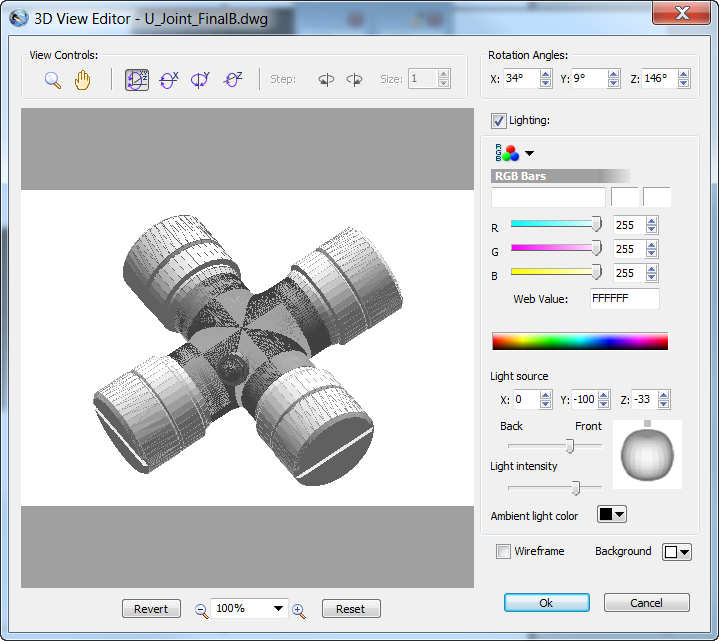Screen dimensions: 719x641
Task: Click the zoom in plus icon
Action: (x=298, y=609)
